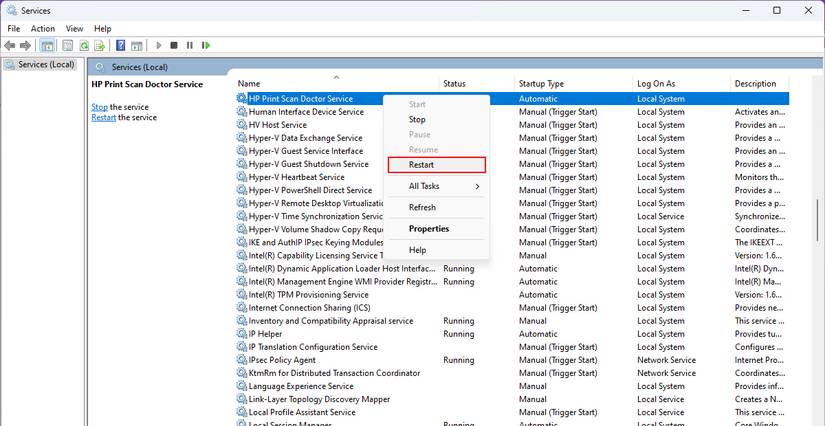
Task: Select KtmRm for Distributed Transaction Coordinator row
Action: [x=511, y=373]
